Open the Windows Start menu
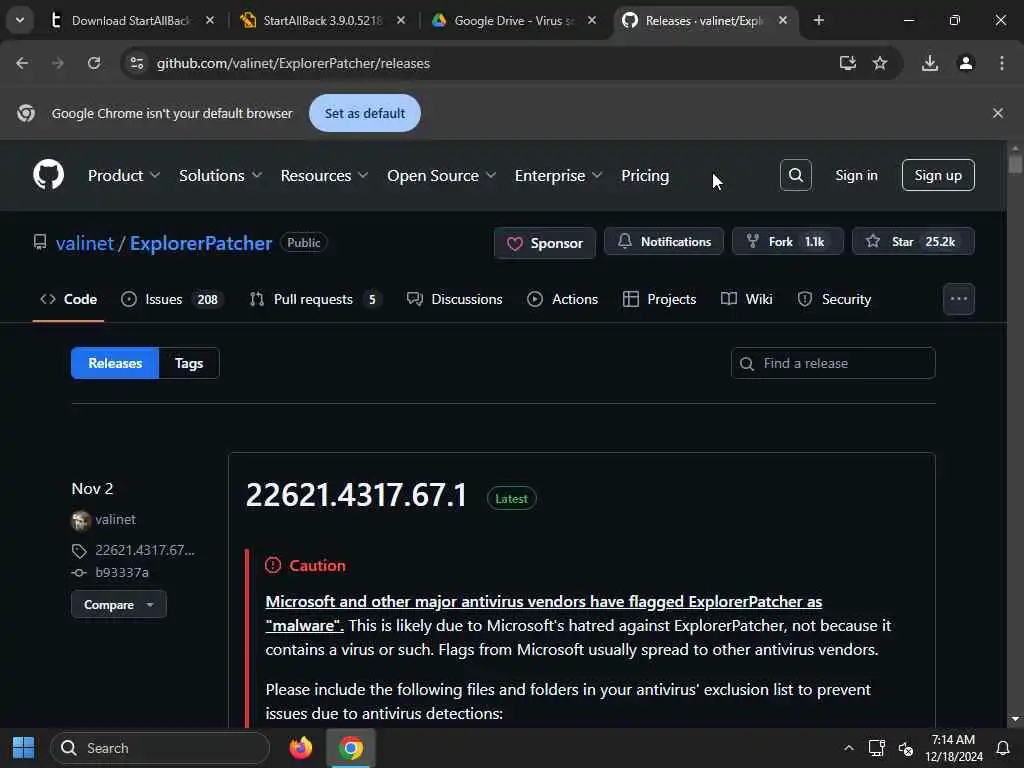Screen dimensions: 1024x768 (x=24, y=748)
